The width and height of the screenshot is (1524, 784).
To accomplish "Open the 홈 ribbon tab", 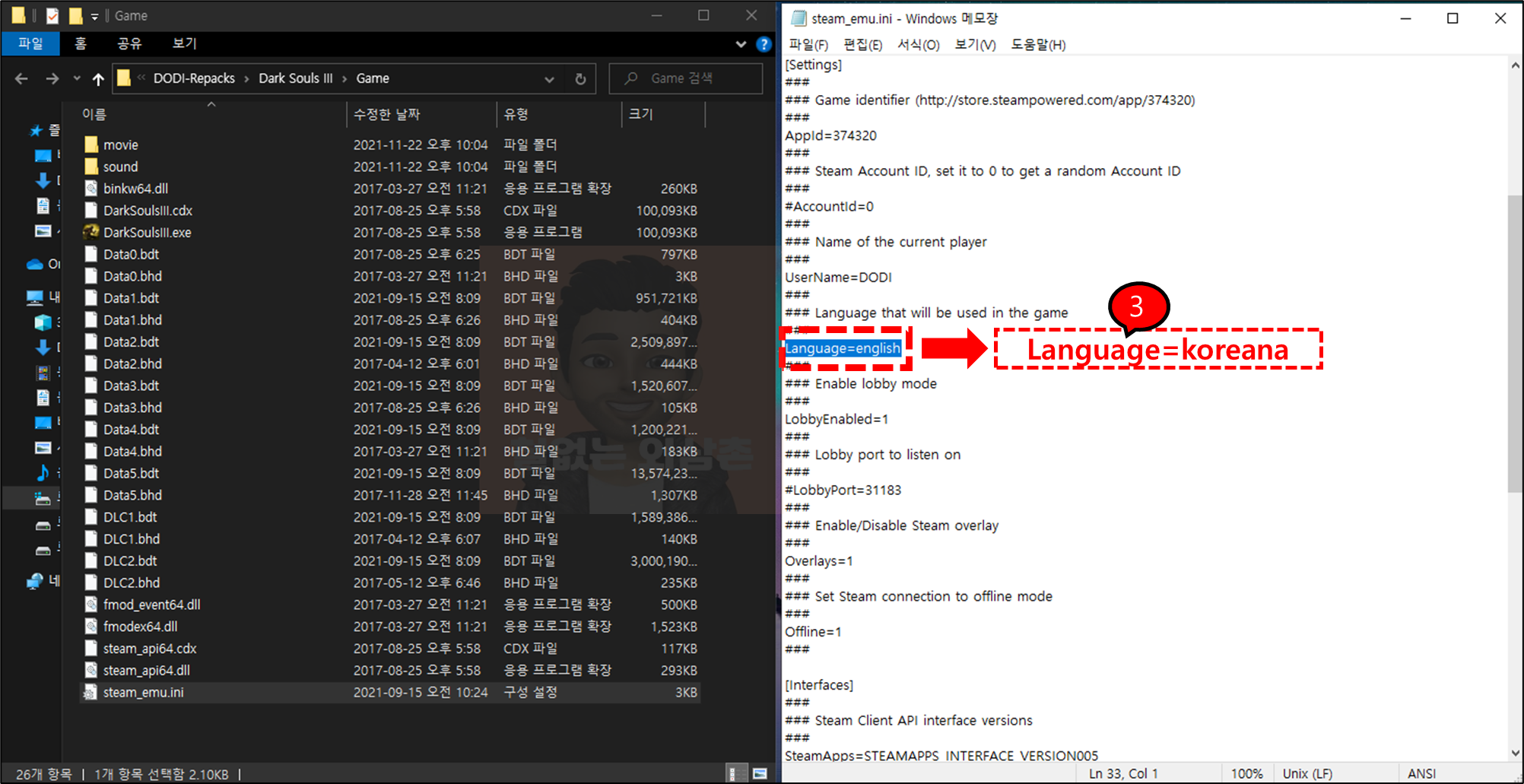I will tap(81, 43).
